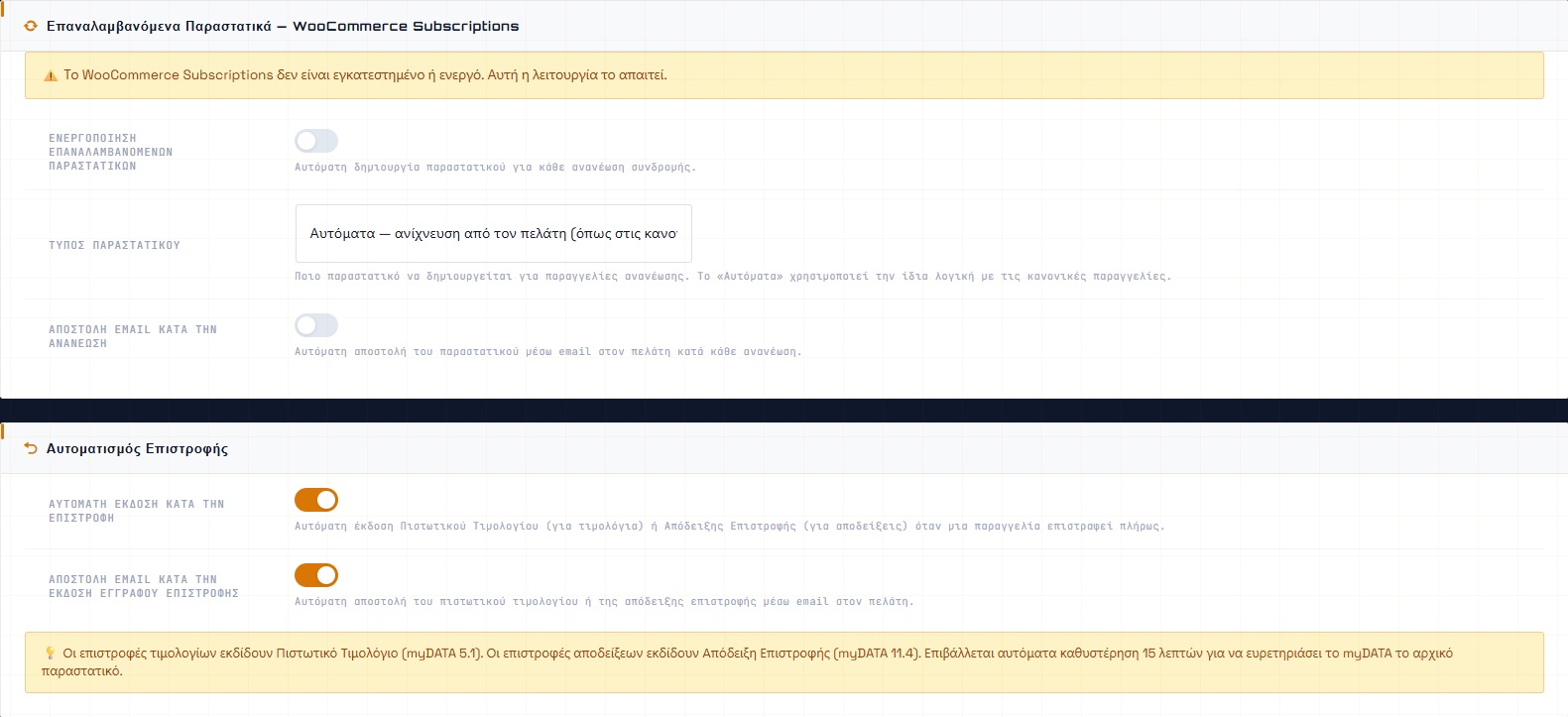The height and width of the screenshot is (717, 1568).
Task: Disable the Αυτόματη Έκδοση κατά την Επιστροφή toggle
Action: tap(316, 500)
